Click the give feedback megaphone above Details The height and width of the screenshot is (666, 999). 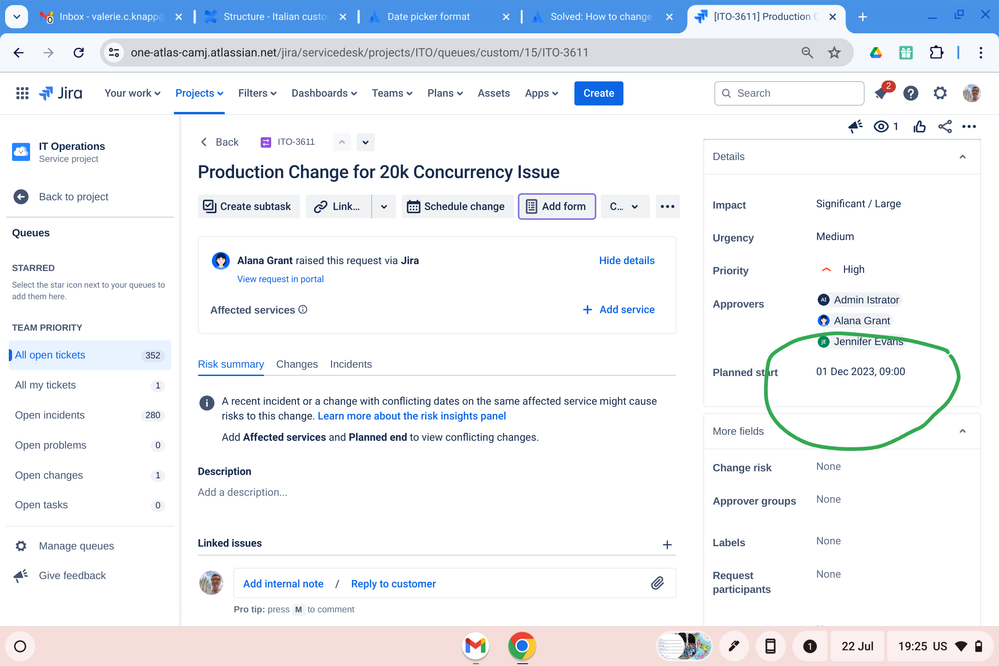(855, 126)
